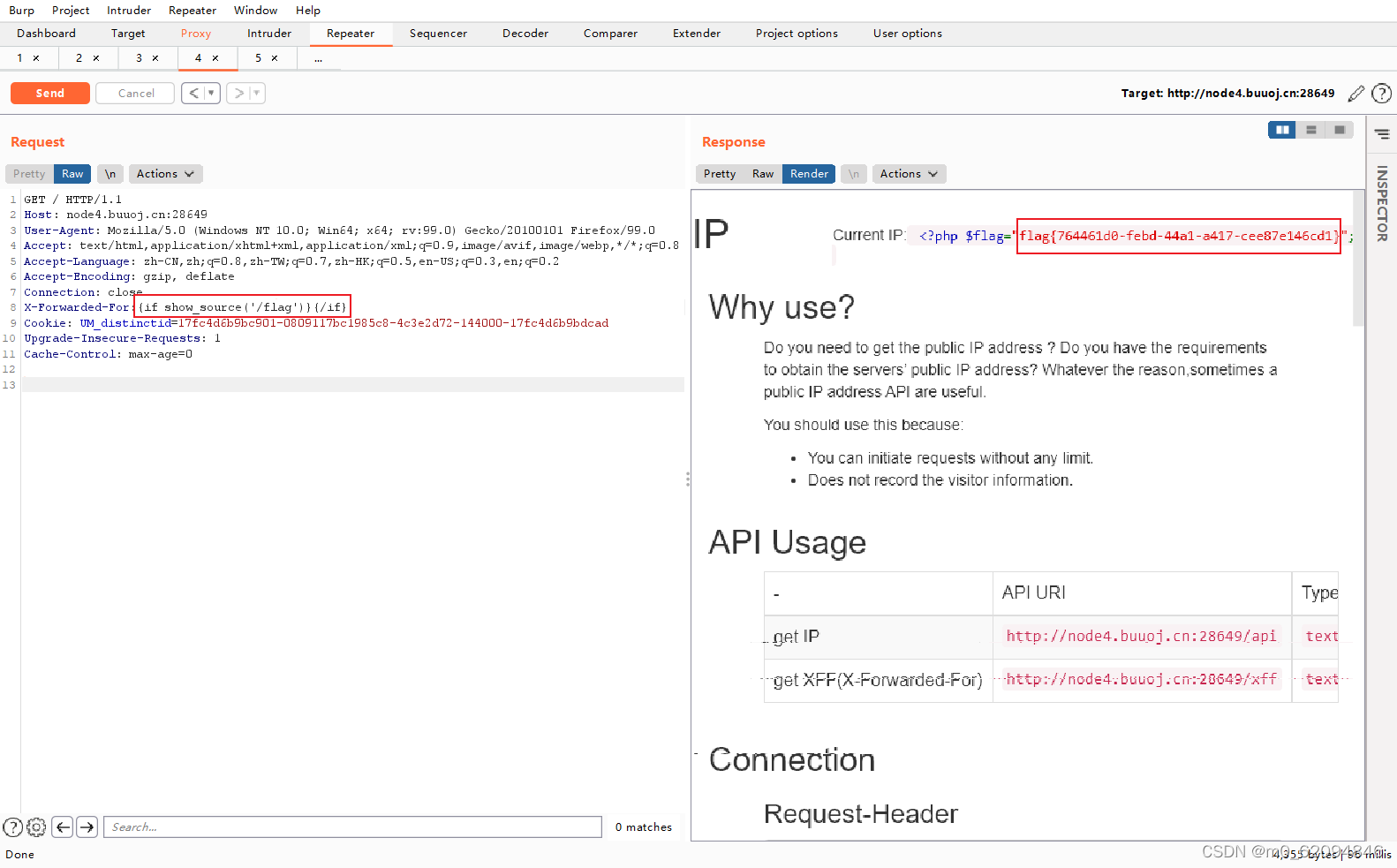The height and width of the screenshot is (868, 1397).
Task: Click the Cancel button
Action: pos(136,93)
